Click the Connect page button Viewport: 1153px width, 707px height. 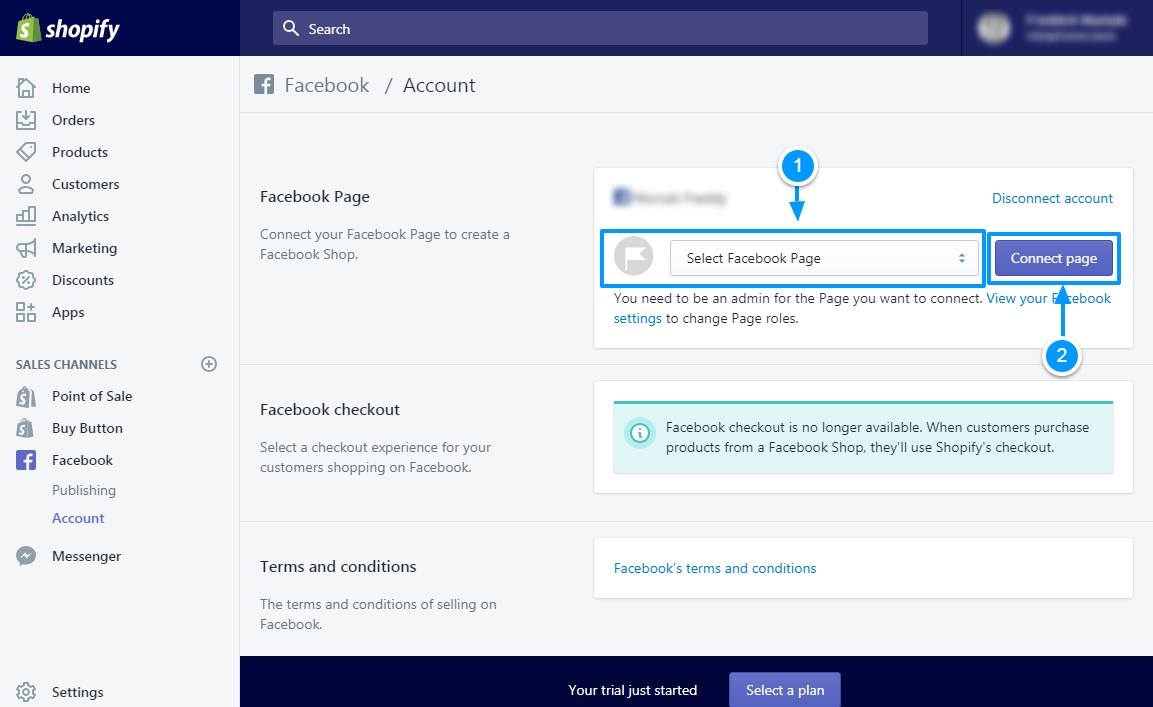tap(1053, 258)
